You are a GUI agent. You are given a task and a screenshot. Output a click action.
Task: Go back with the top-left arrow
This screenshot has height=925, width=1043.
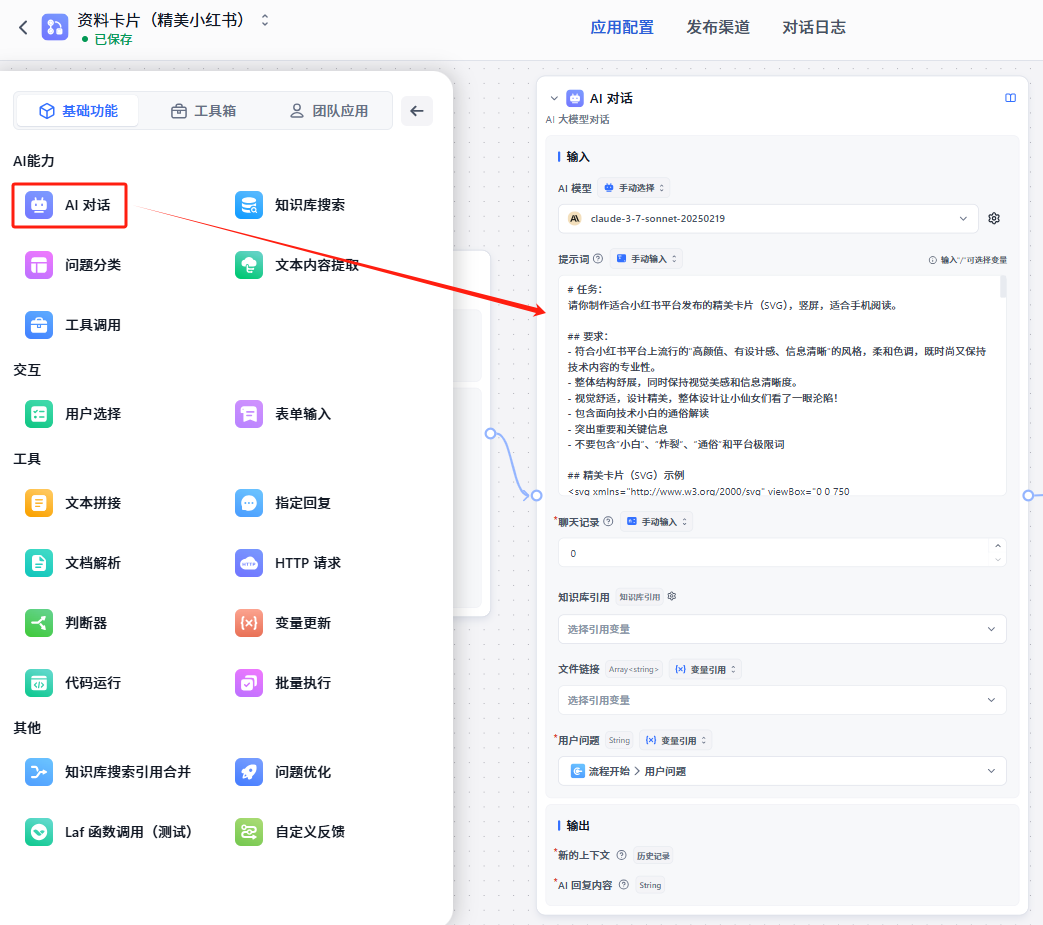(23, 28)
